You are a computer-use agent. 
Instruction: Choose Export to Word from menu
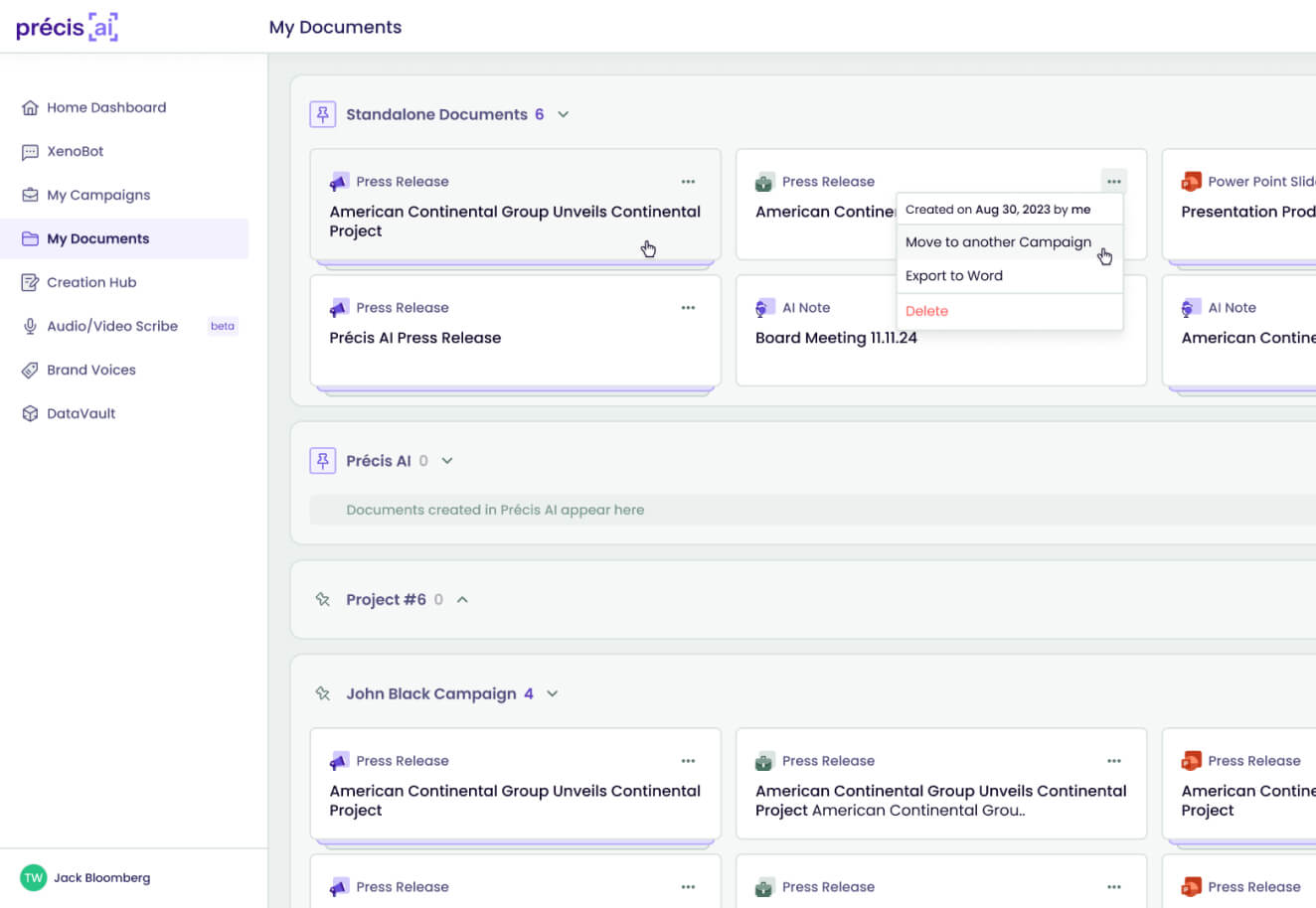pos(954,276)
